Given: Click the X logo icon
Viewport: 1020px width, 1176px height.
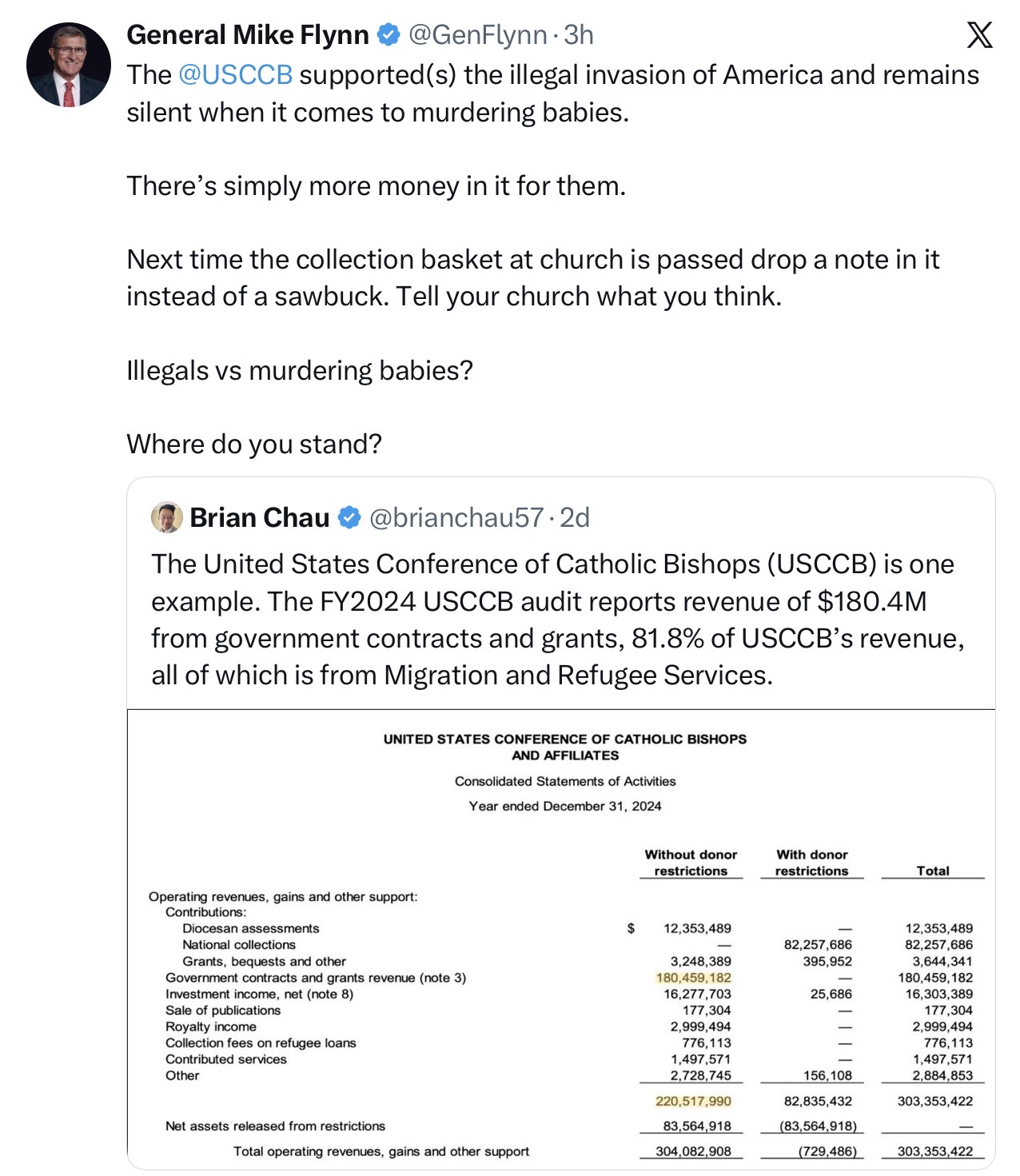Looking at the screenshot, I should (x=979, y=35).
